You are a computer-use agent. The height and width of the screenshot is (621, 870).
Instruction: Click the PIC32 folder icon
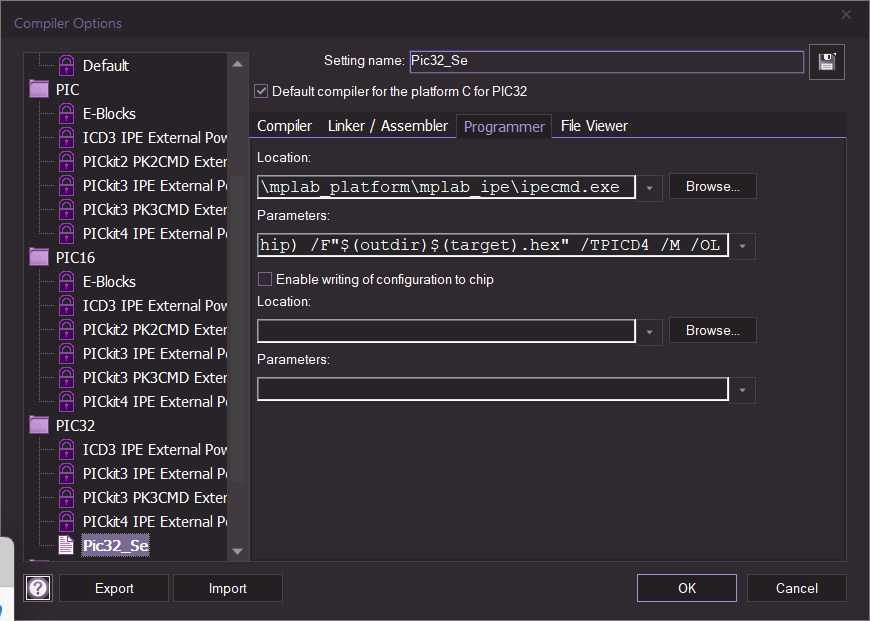point(40,426)
